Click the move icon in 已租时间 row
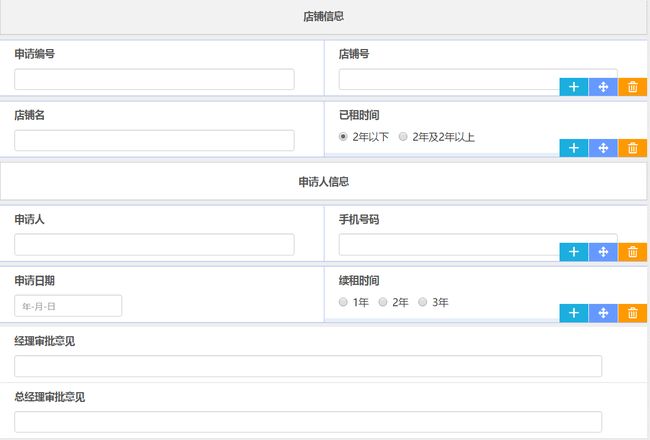 [x=603, y=148]
